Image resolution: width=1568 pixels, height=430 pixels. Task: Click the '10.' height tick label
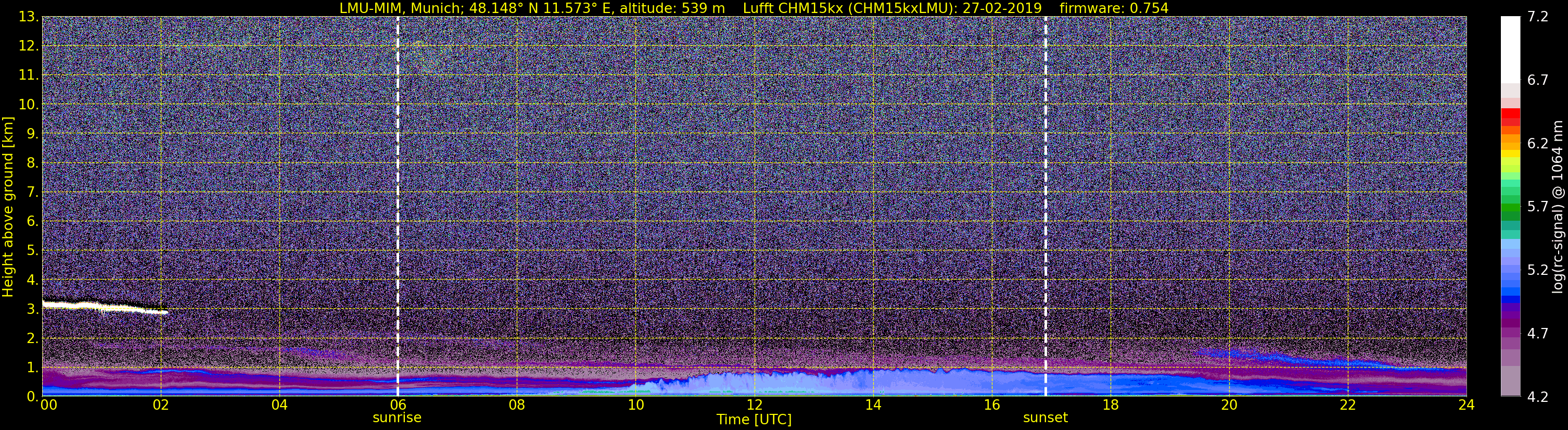click(29, 104)
